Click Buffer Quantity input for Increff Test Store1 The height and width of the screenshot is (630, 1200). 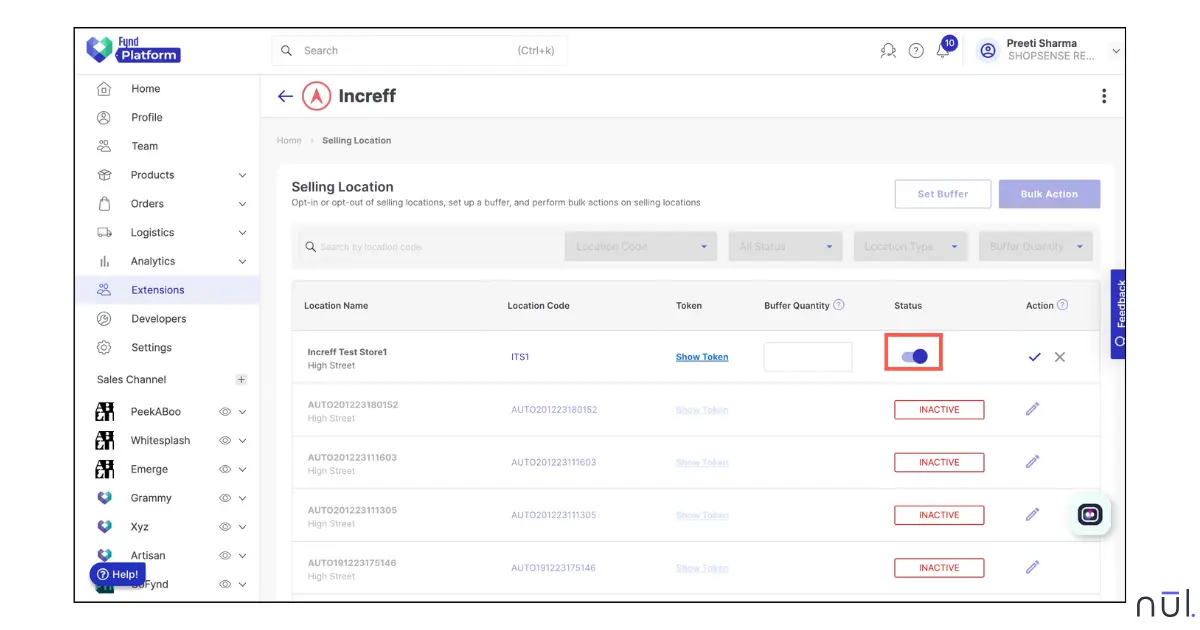click(808, 357)
